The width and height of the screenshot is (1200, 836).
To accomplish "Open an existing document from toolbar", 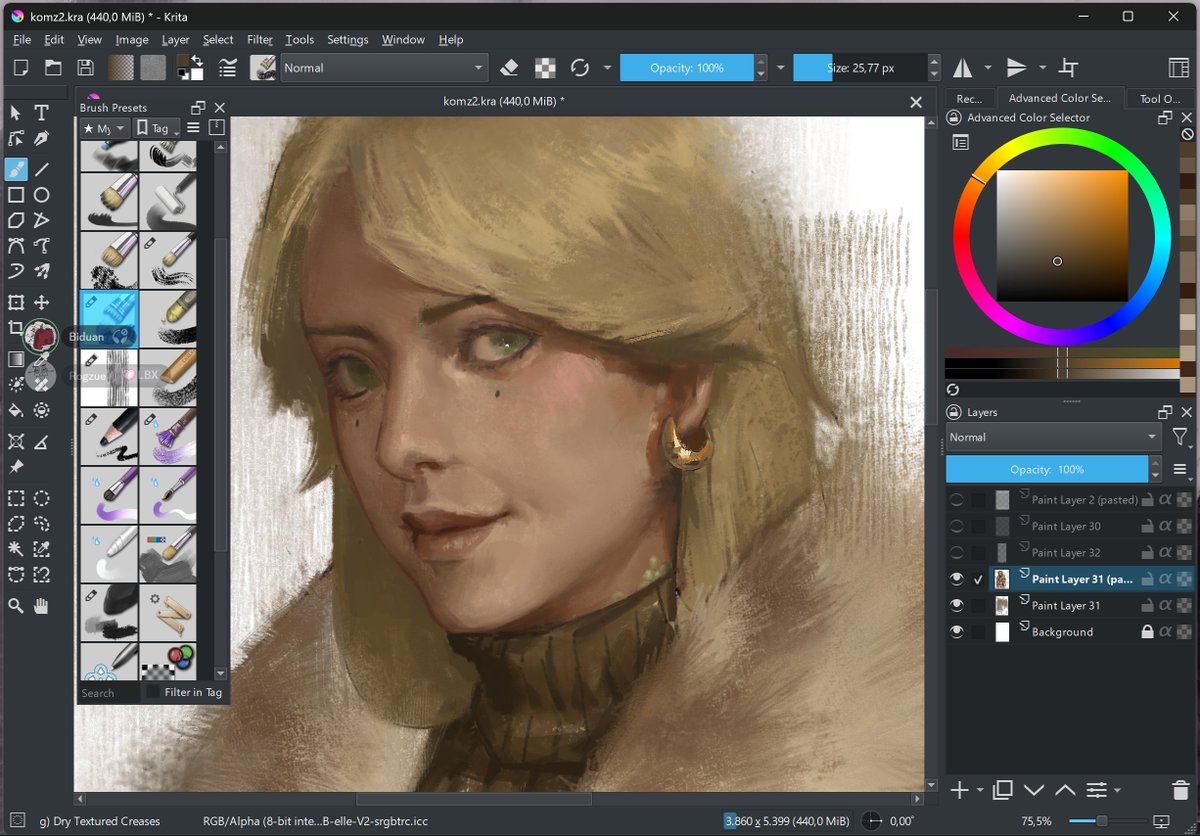I will click(53, 68).
